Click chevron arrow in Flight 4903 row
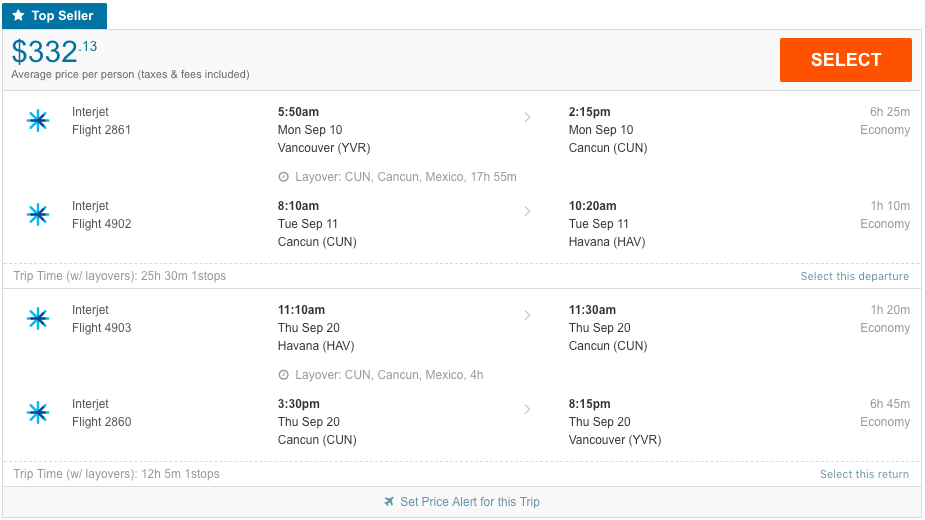This screenshot has width=925, height=520. [527, 315]
